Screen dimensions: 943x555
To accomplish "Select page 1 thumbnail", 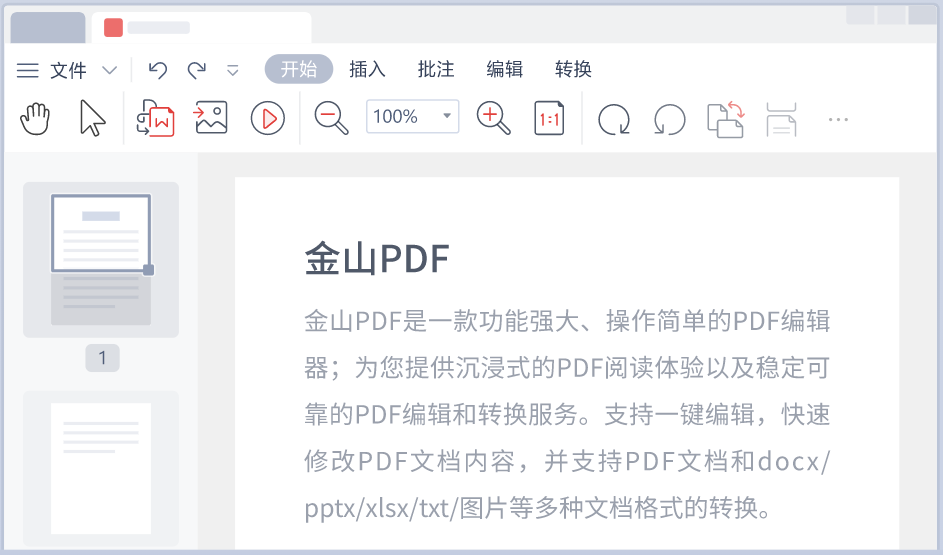I will pos(101,259).
